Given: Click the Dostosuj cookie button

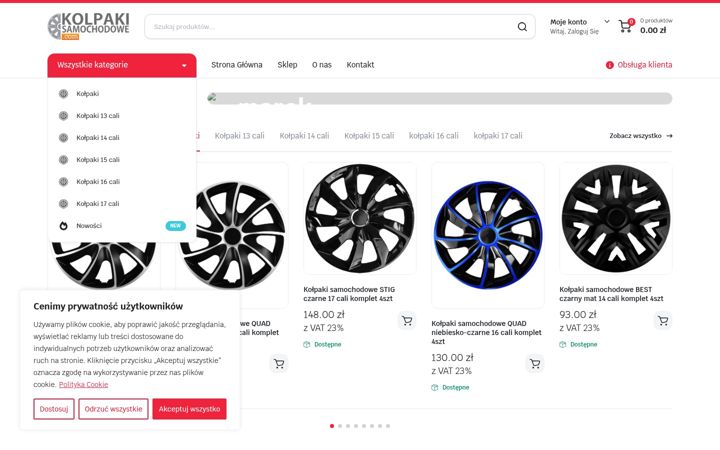Looking at the screenshot, I should [54, 409].
